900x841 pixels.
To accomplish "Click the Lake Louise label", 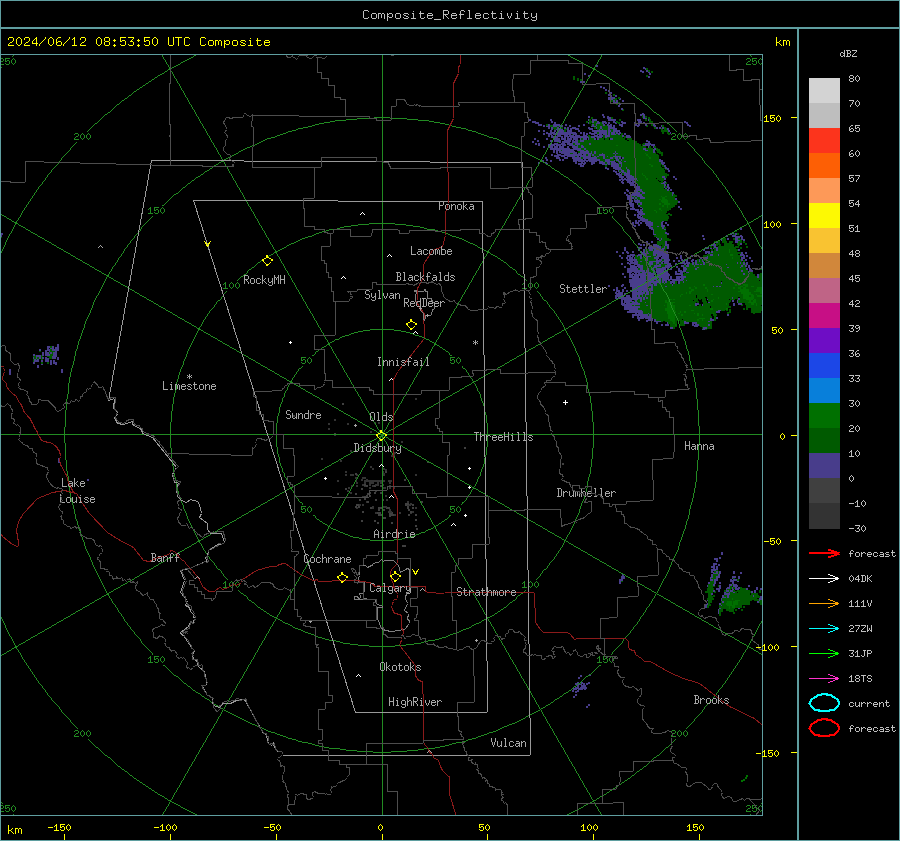I will (77, 491).
